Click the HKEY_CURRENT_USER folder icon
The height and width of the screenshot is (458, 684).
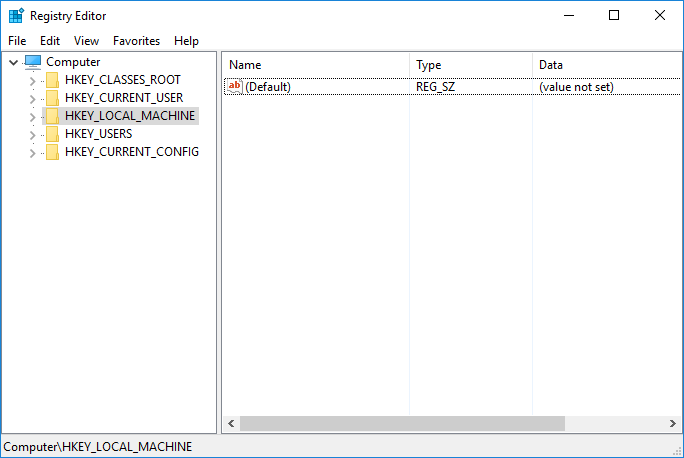tap(52, 98)
